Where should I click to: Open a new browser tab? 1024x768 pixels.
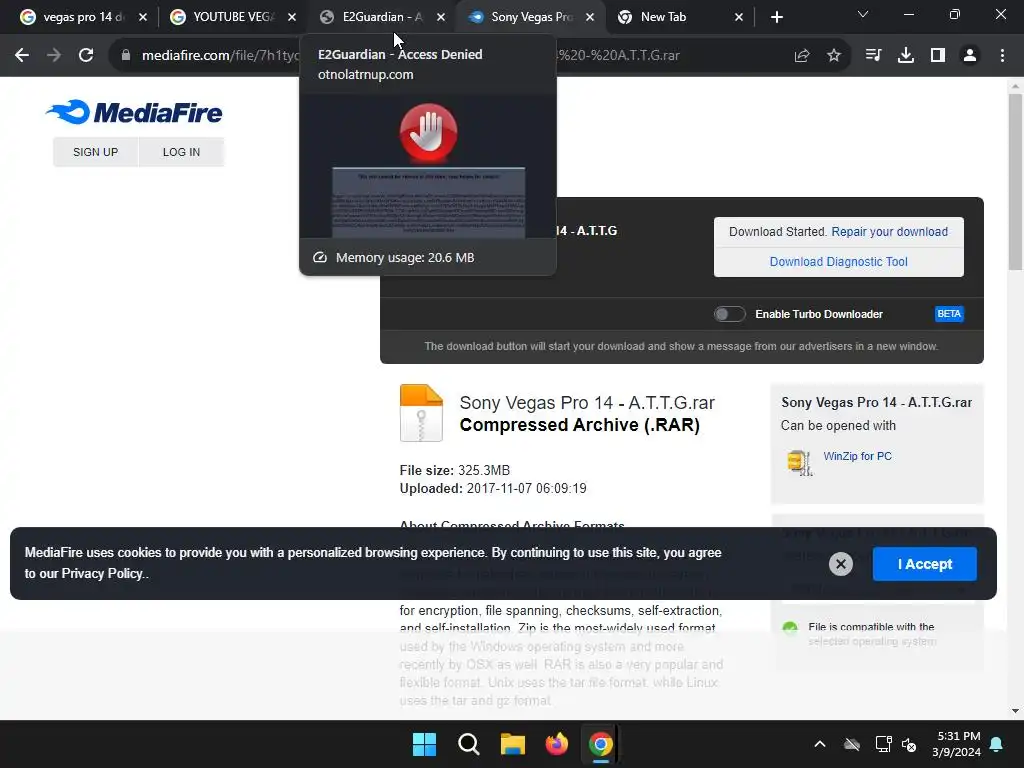click(776, 17)
